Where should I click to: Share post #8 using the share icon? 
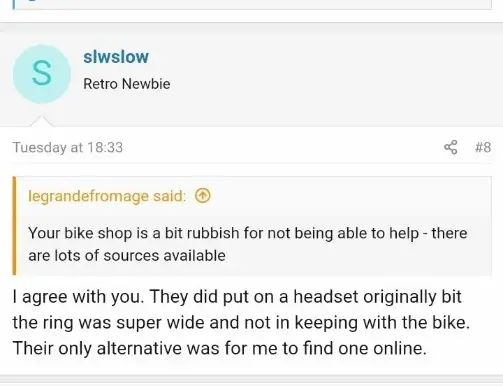click(451, 147)
